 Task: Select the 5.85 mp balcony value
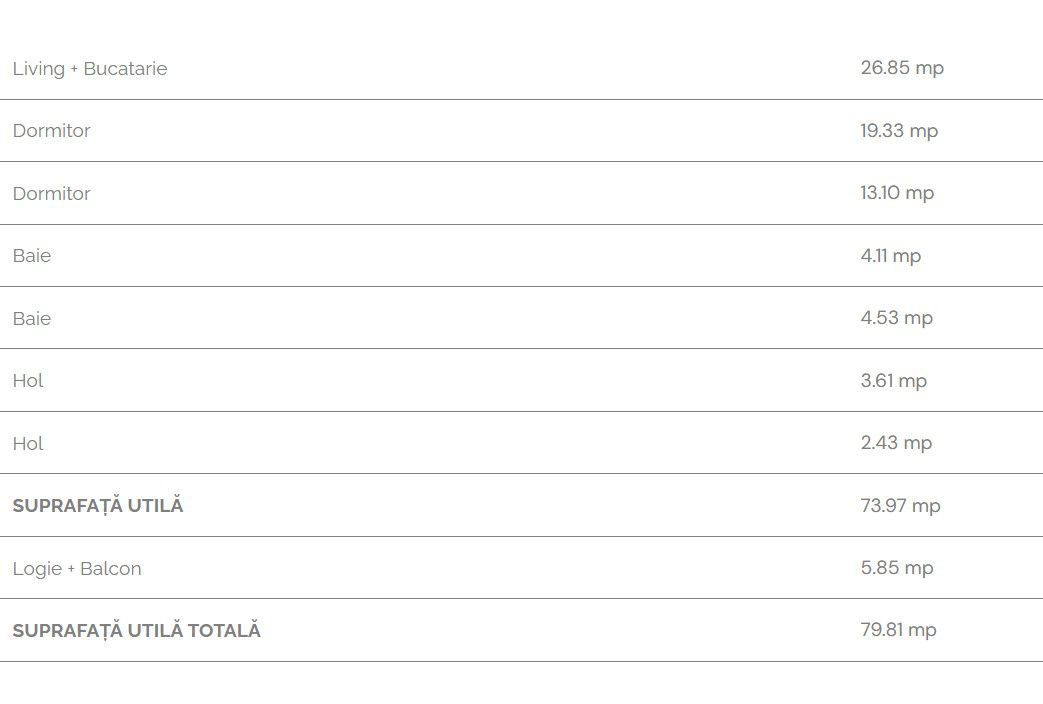897,568
